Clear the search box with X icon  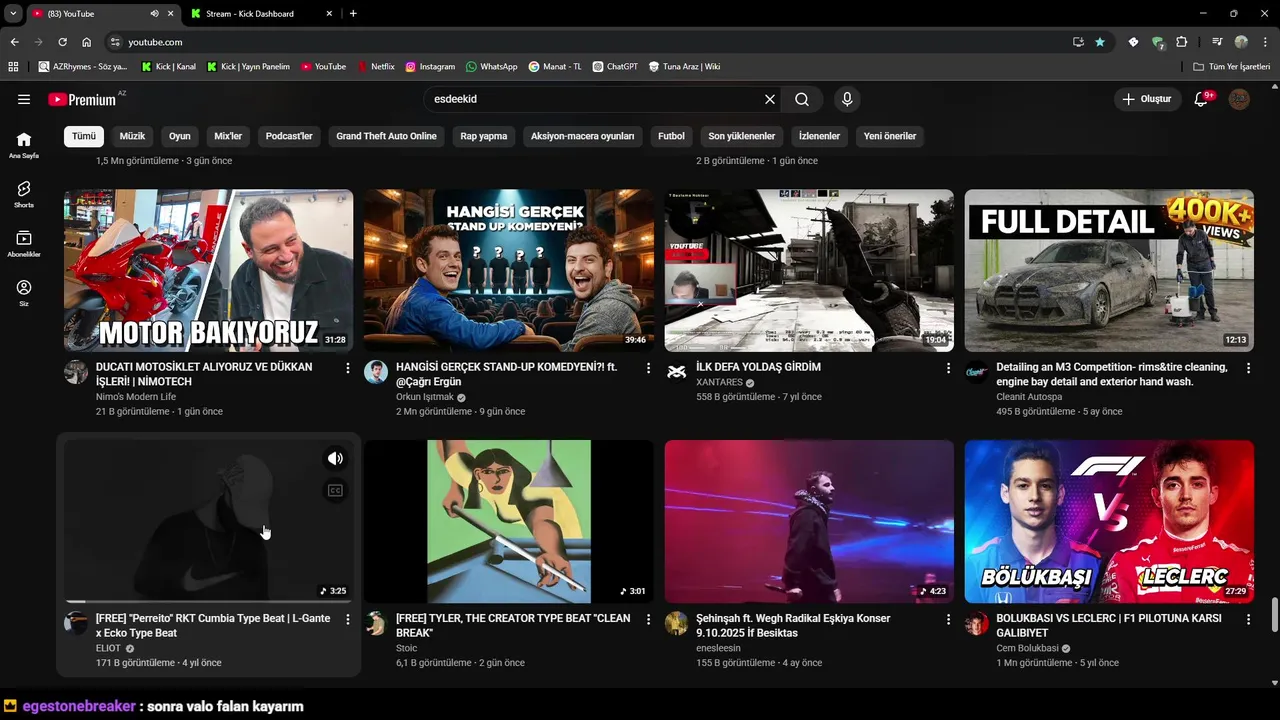(770, 99)
